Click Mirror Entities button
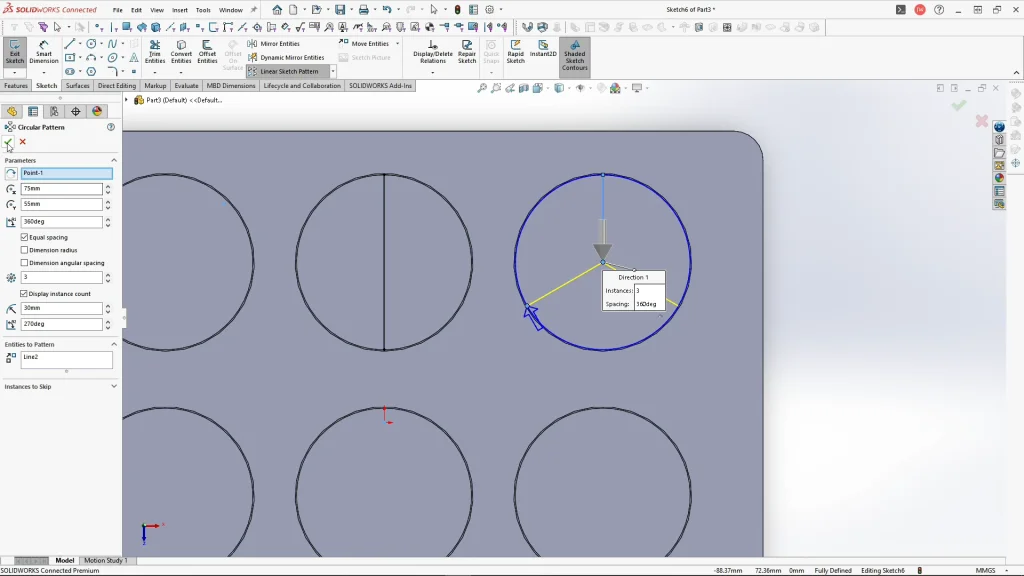 point(274,44)
